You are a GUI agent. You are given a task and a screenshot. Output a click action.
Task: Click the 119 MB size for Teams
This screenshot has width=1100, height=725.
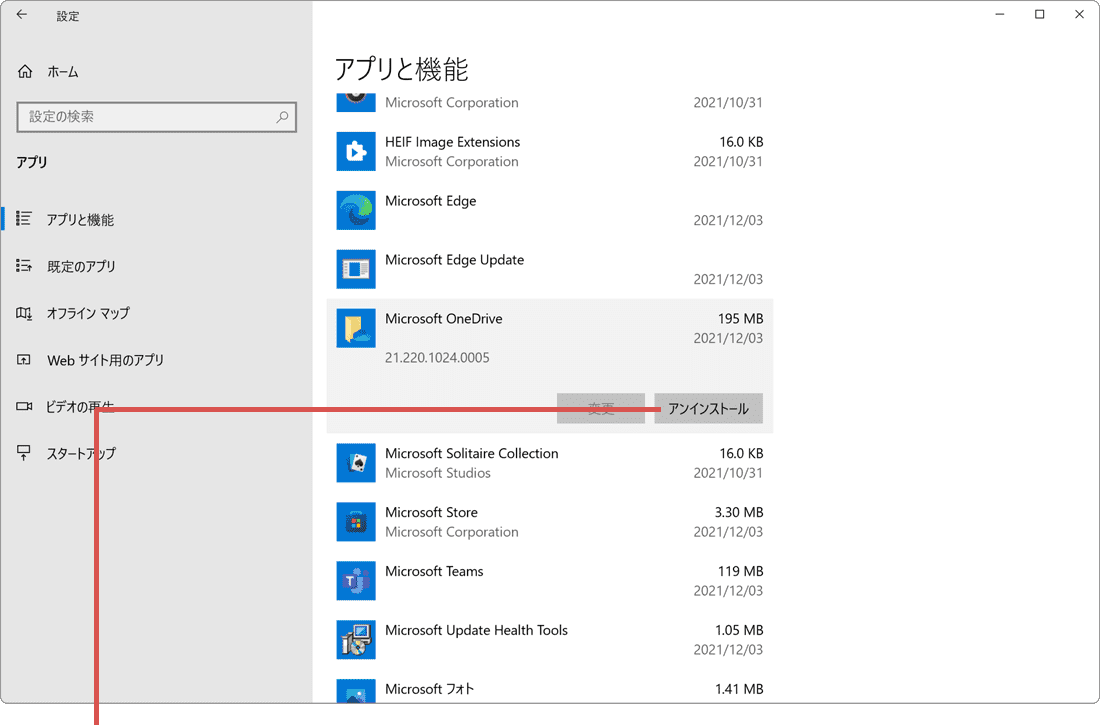click(x=740, y=571)
